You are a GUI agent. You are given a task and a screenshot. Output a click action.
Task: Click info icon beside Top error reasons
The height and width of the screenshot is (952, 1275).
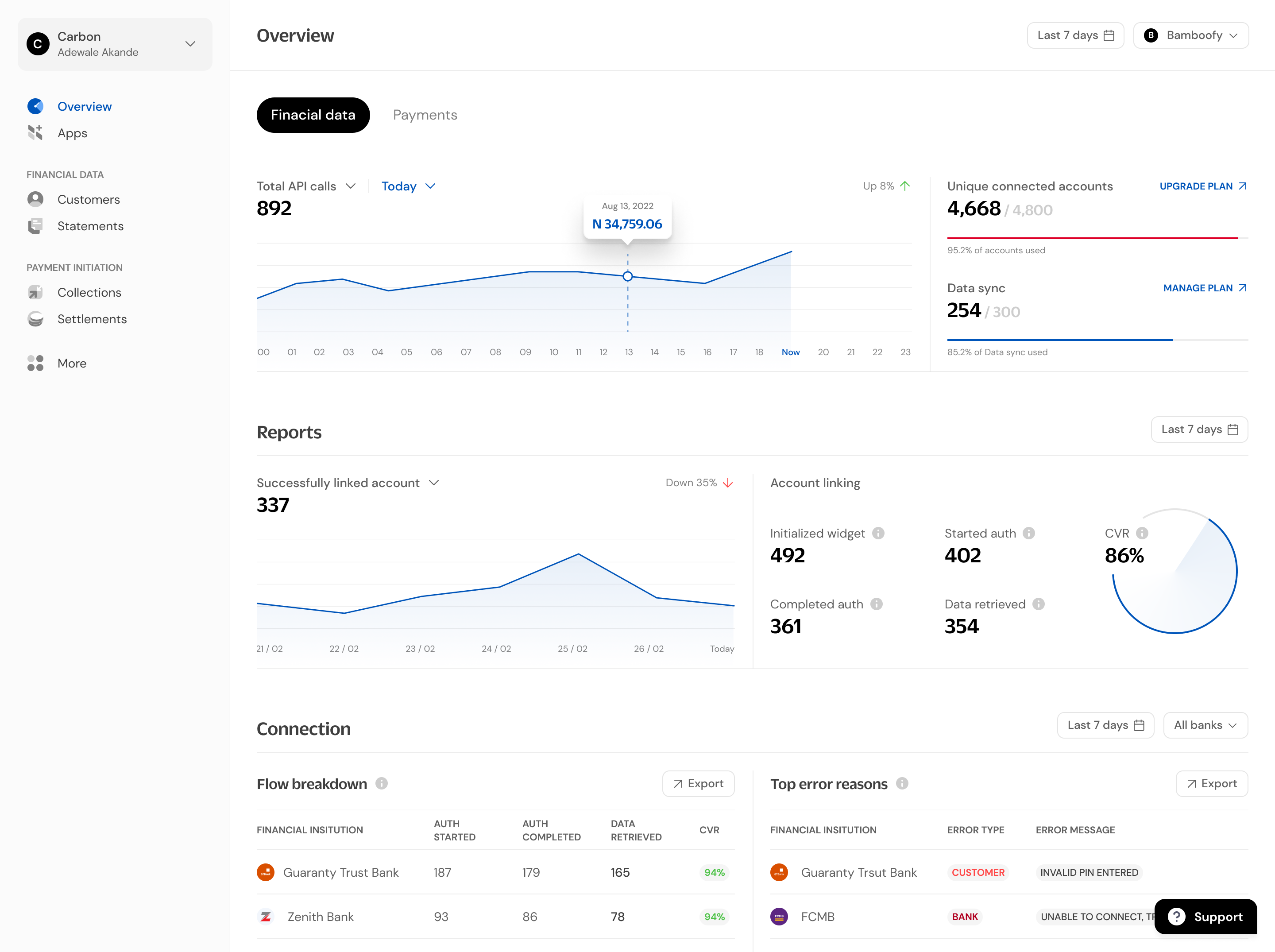click(x=902, y=783)
